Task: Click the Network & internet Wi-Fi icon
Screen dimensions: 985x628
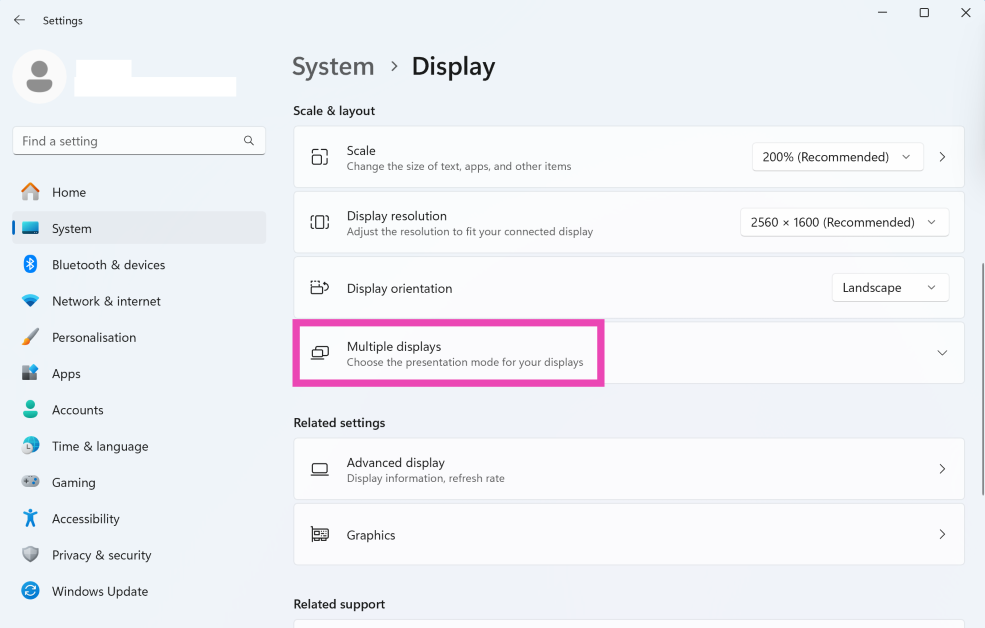Action: 30,301
